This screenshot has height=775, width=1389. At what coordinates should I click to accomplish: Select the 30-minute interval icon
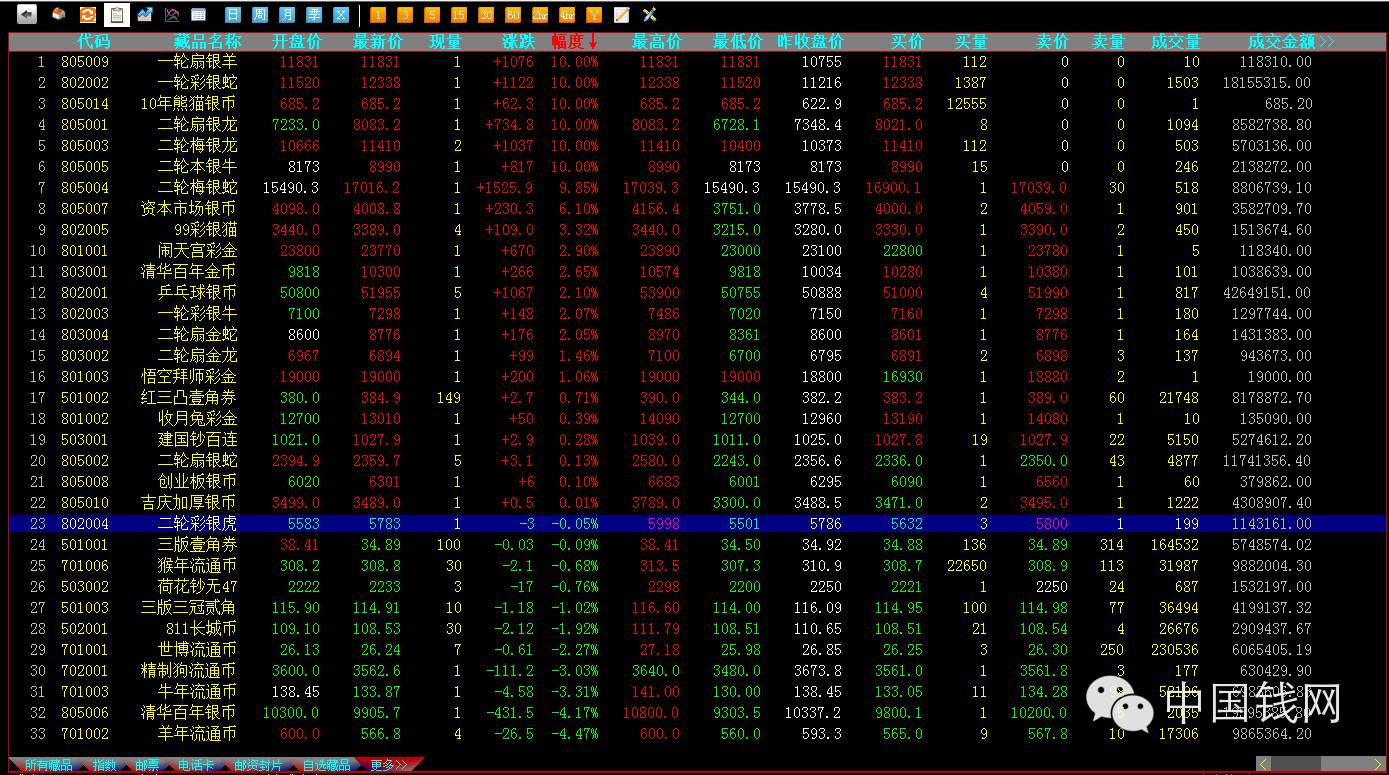[486, 15]
